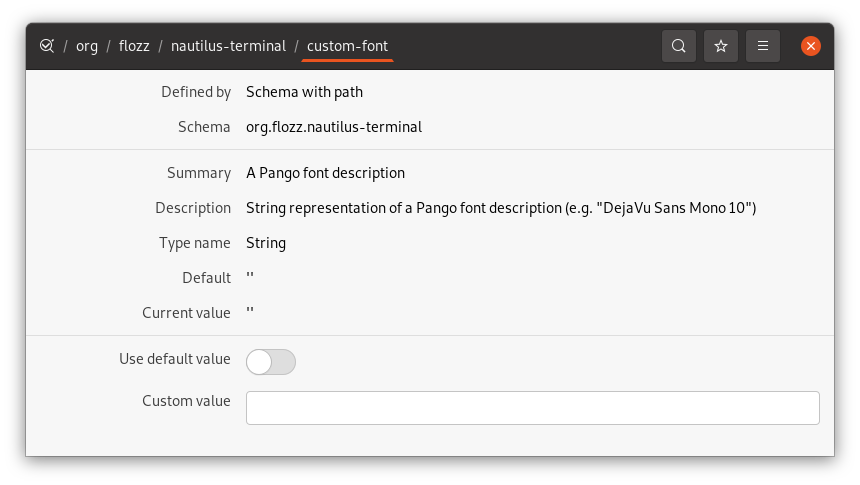
Task: Click the Custom value label
Action: click(x=186, y=401)
